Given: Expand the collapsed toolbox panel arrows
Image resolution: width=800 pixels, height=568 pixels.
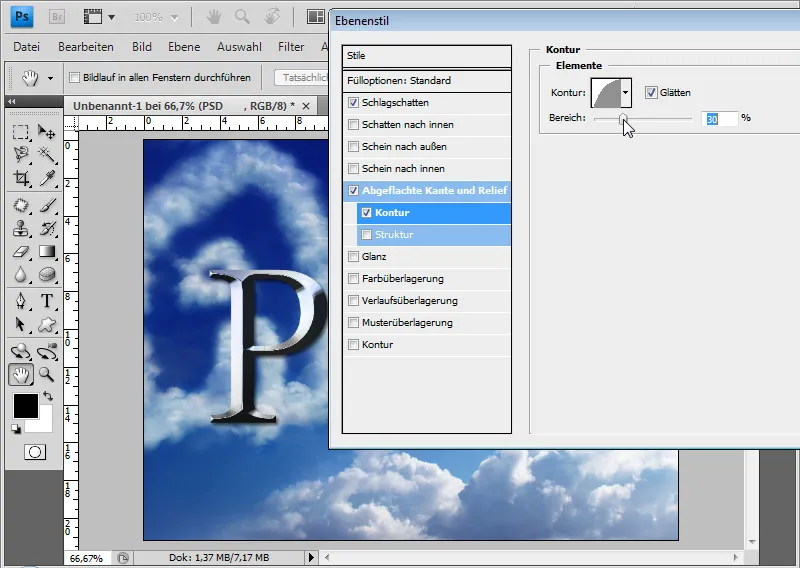Looking at the screenshot, I should 12,101.
